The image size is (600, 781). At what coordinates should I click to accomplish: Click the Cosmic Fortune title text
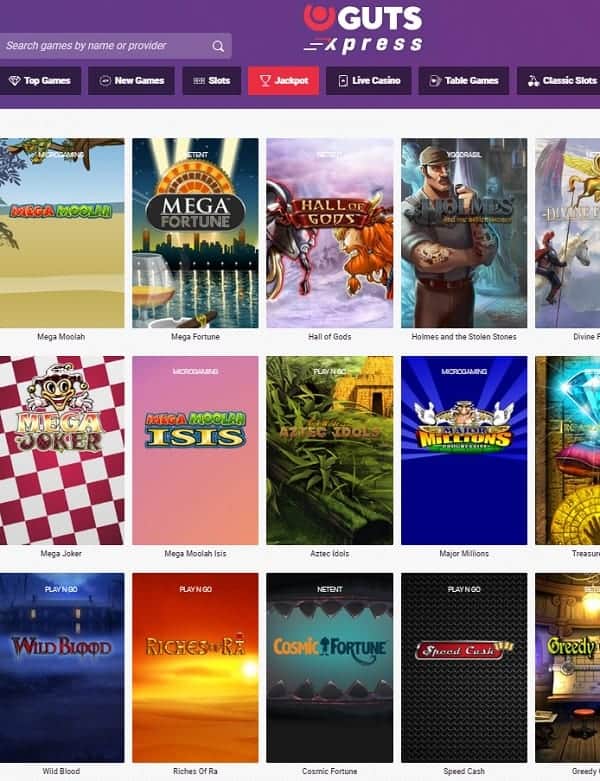coord(330,771)
